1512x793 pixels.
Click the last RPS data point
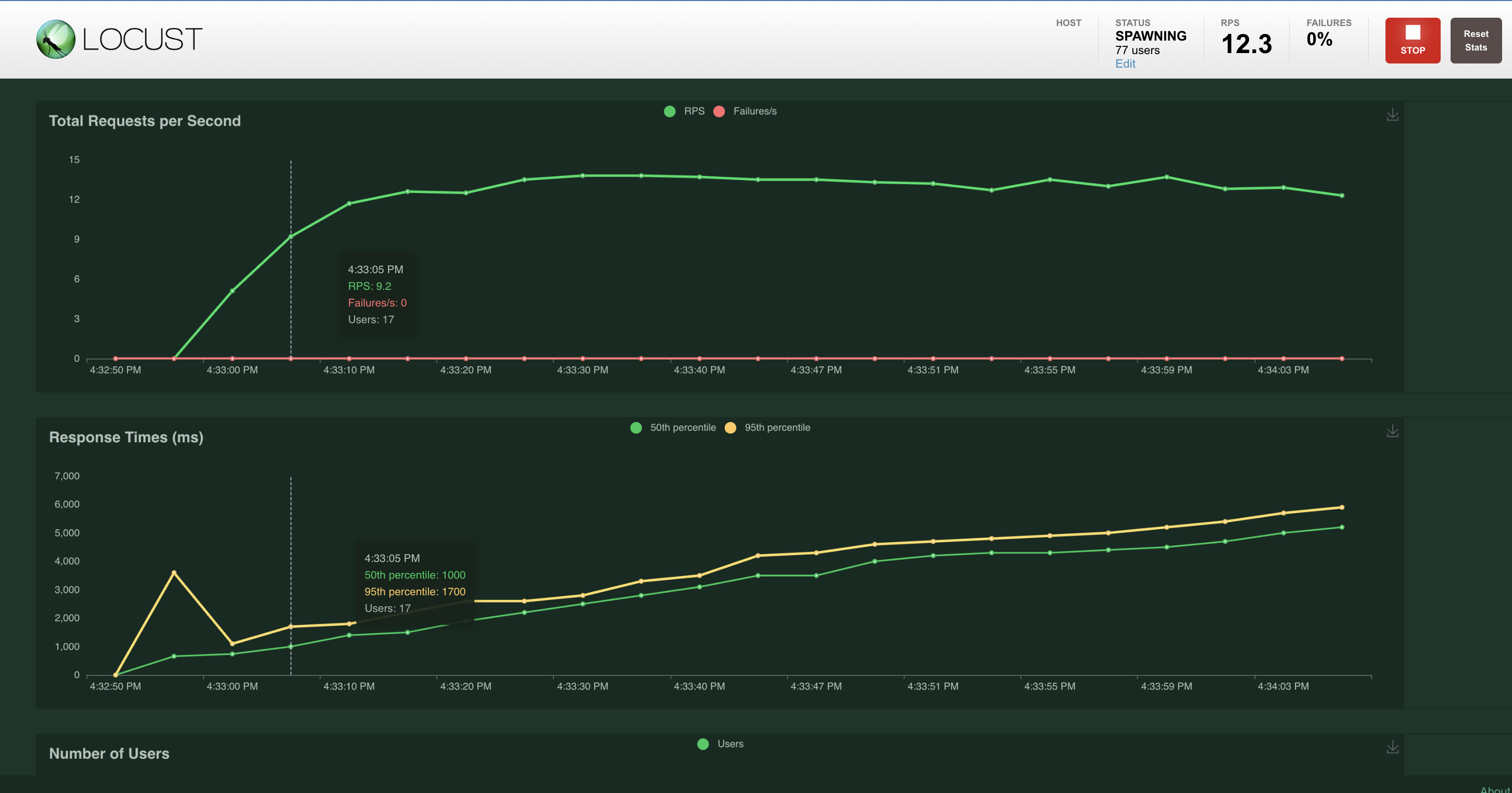tap(1341, 195)
